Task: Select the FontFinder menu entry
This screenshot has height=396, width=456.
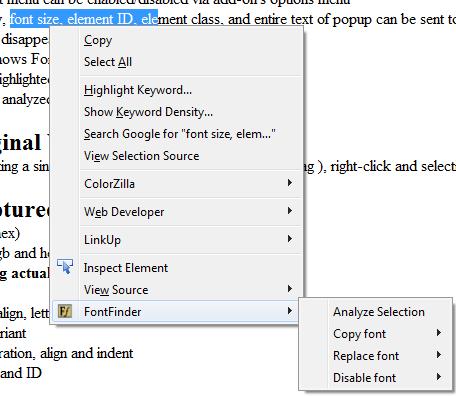Action: pyautogui.click(x=175, y=312)
